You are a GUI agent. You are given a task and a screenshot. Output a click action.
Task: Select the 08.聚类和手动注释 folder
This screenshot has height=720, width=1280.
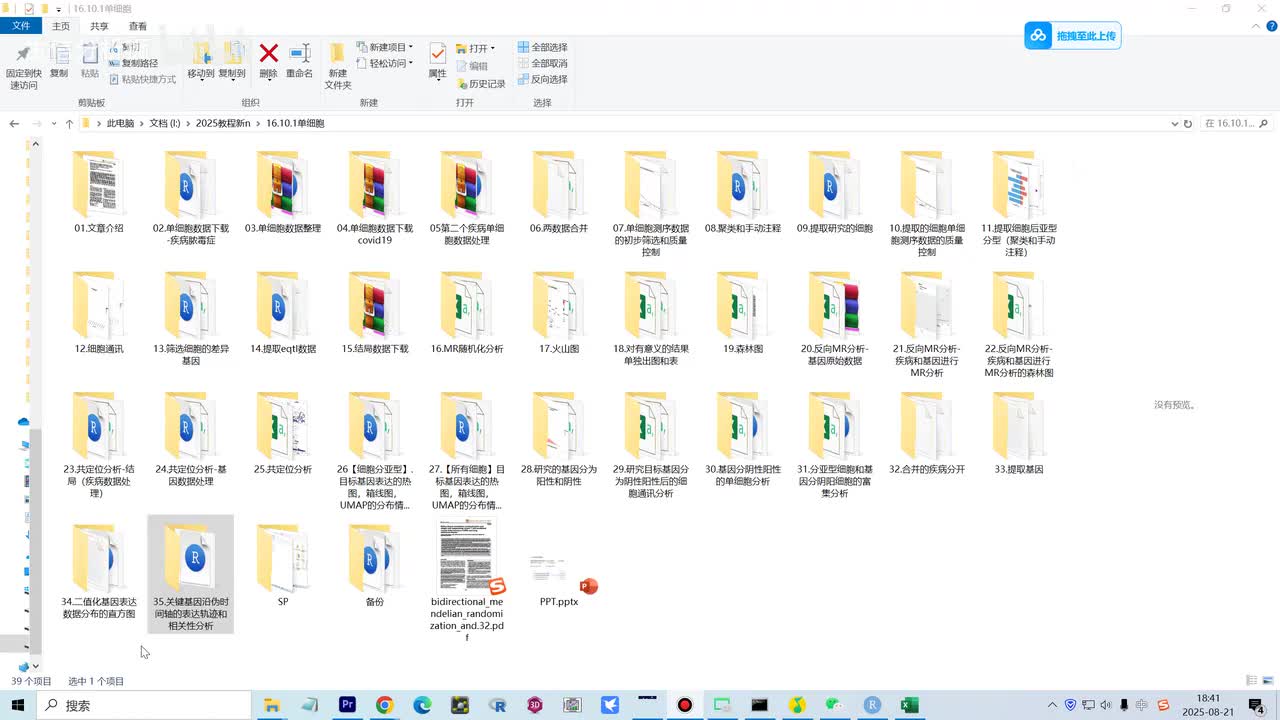[x=742, y=193]
